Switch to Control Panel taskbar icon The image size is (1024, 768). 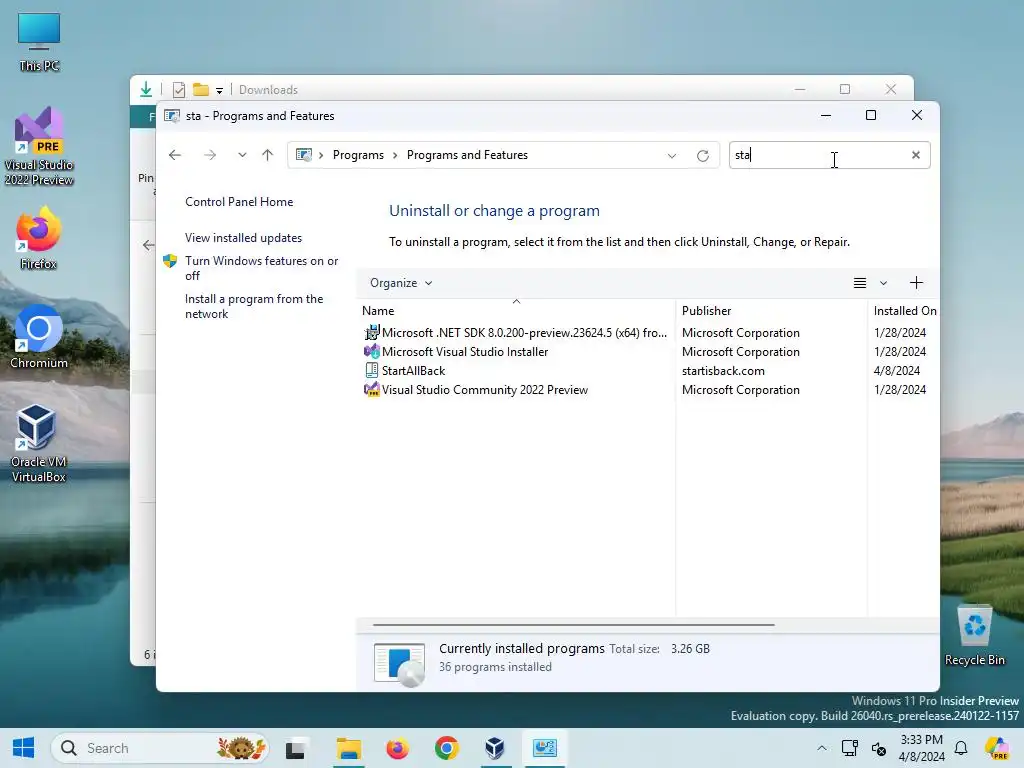(545, 748)
